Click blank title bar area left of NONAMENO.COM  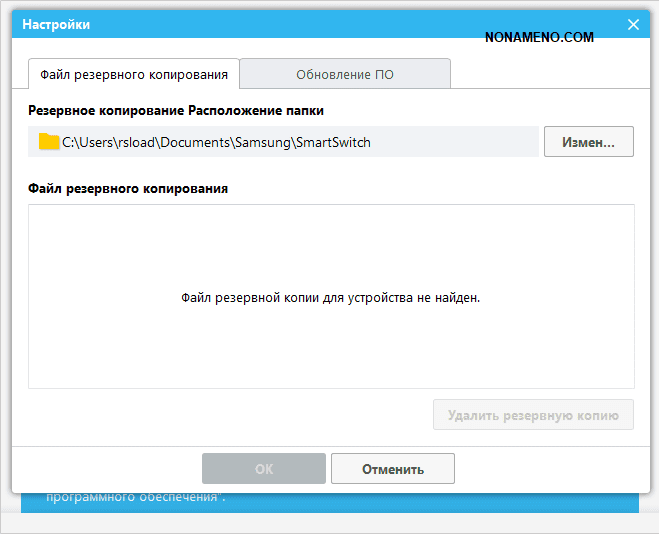(300, 25)
